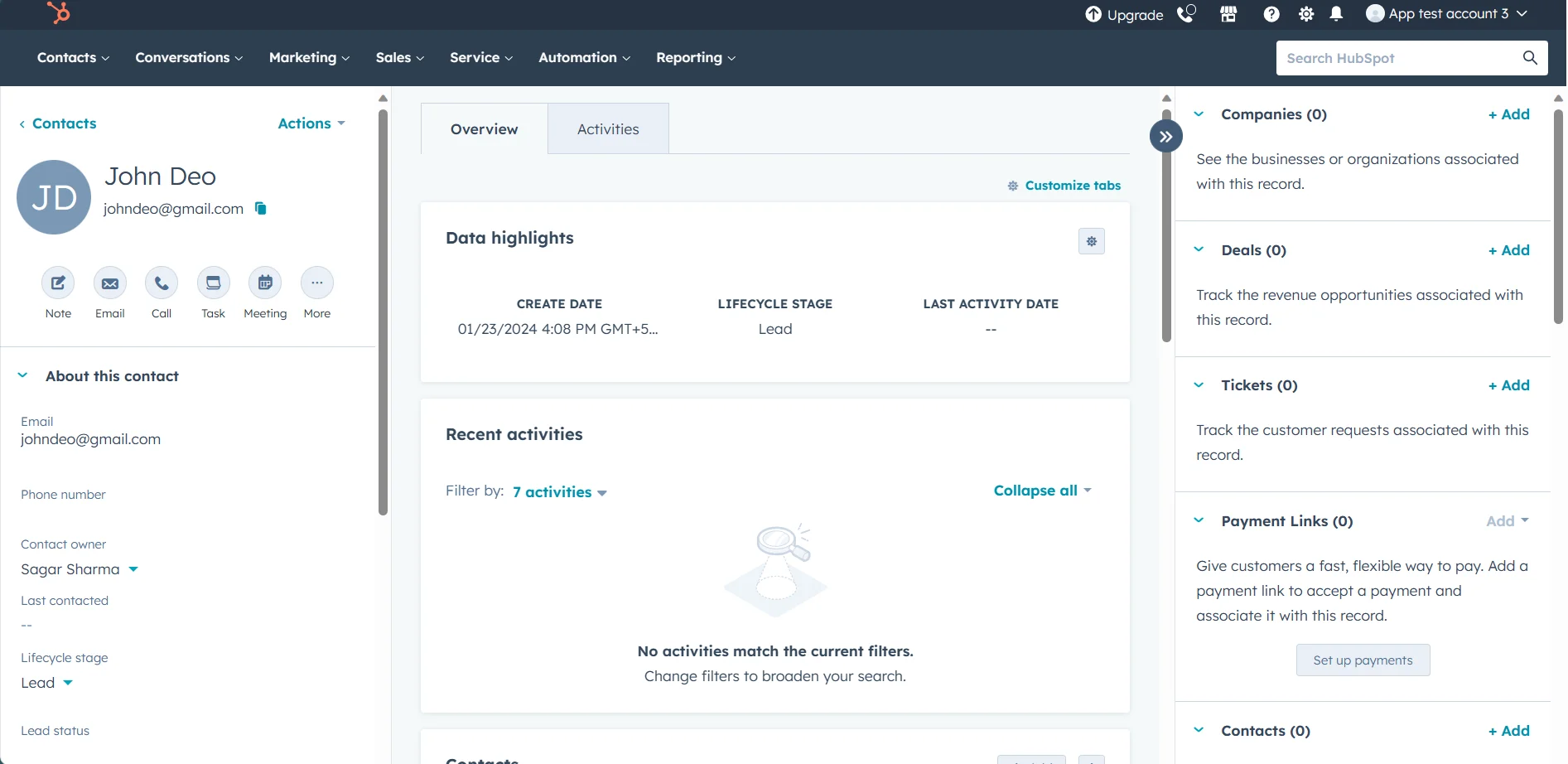
Task: Open the 7 activities filter dropdown
Action: 559,491
